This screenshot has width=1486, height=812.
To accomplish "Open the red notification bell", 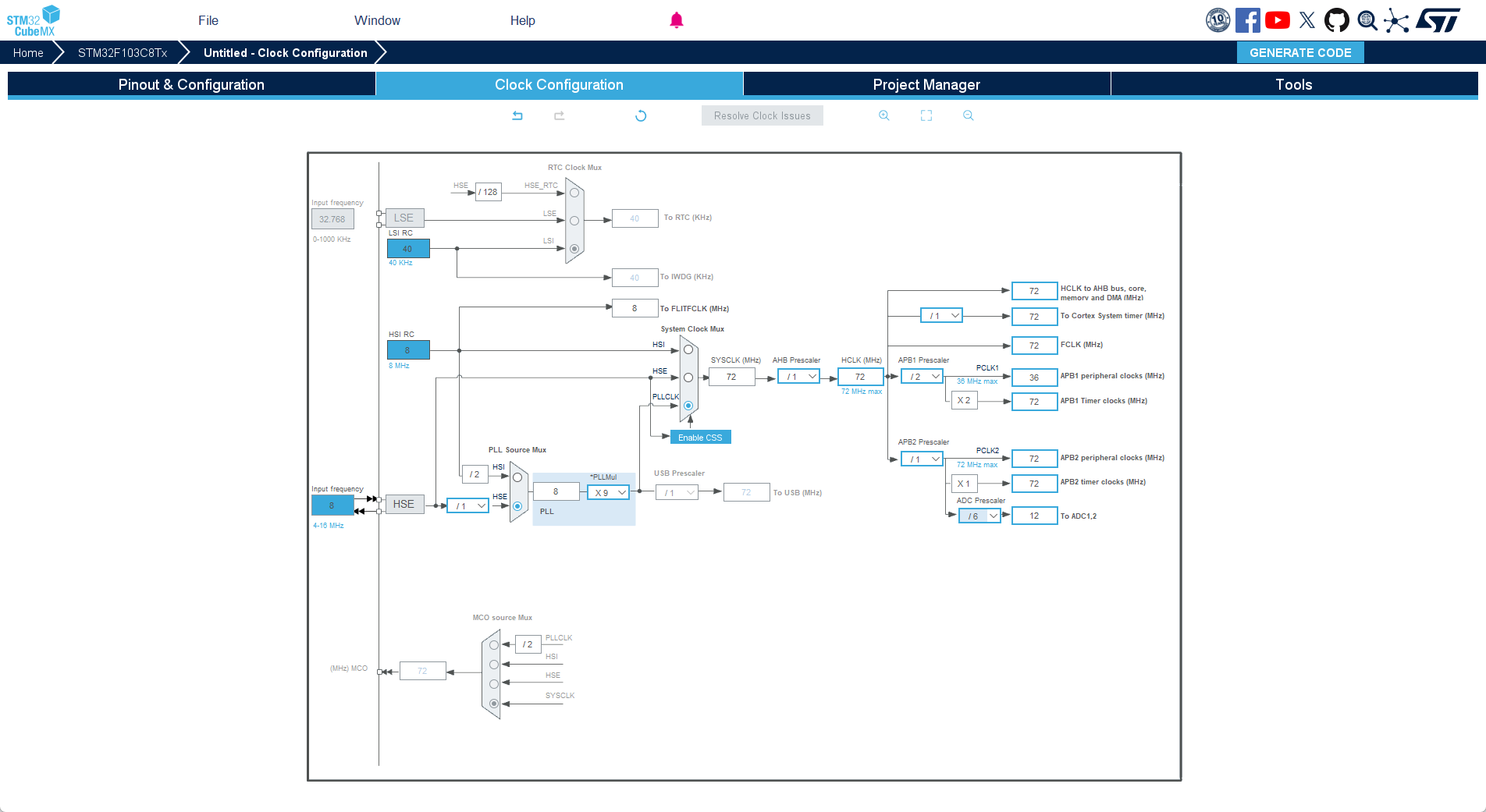I will pos(677,20).
